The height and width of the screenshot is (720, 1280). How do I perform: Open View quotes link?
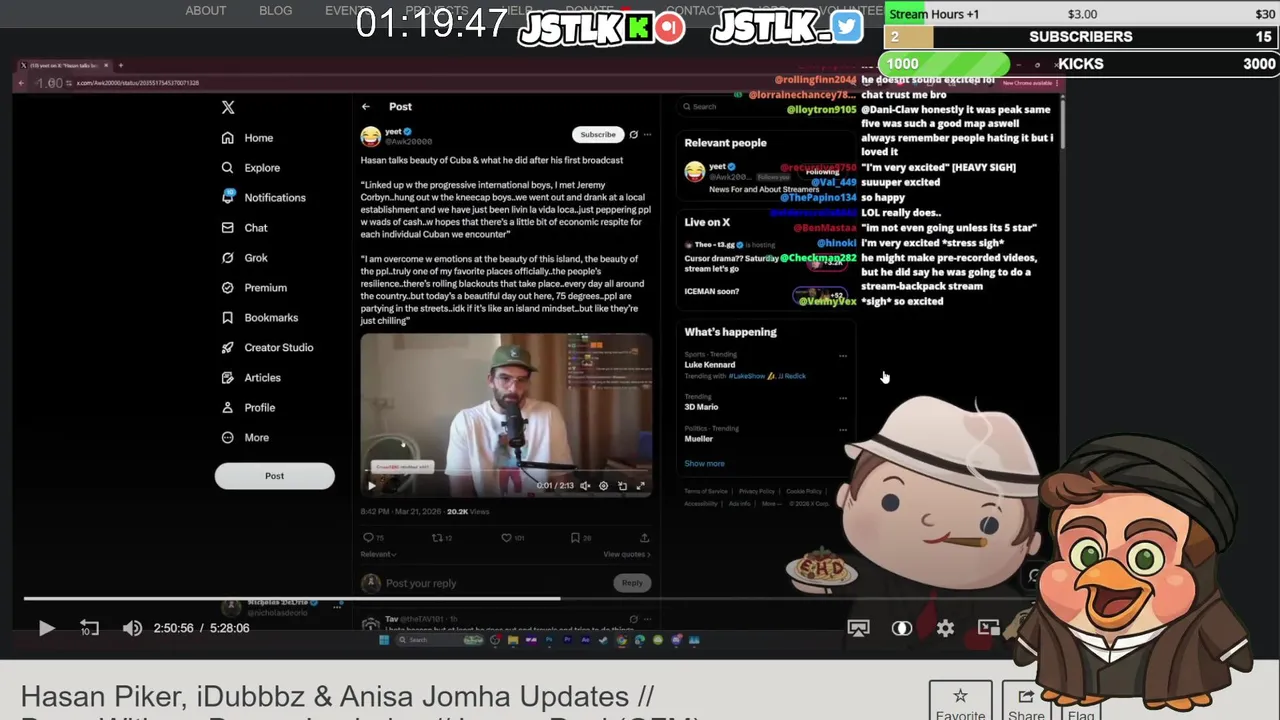[627, 554]
